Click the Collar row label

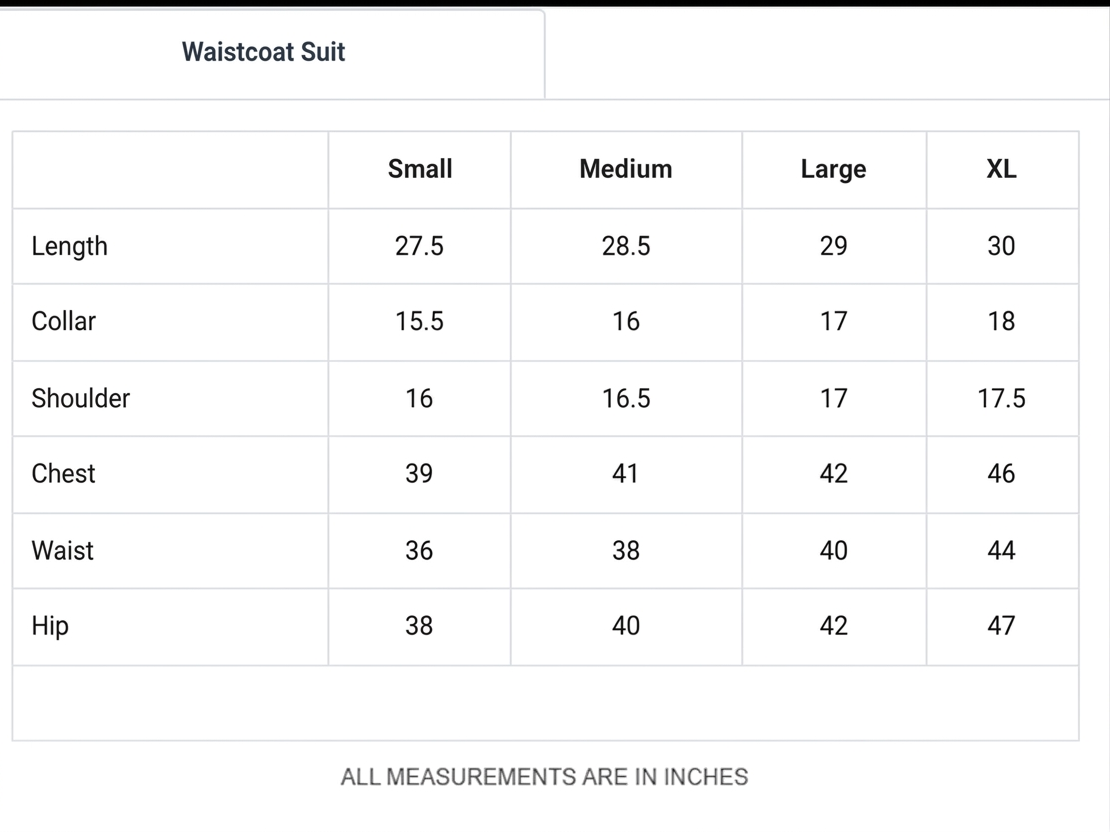[63, 321]
